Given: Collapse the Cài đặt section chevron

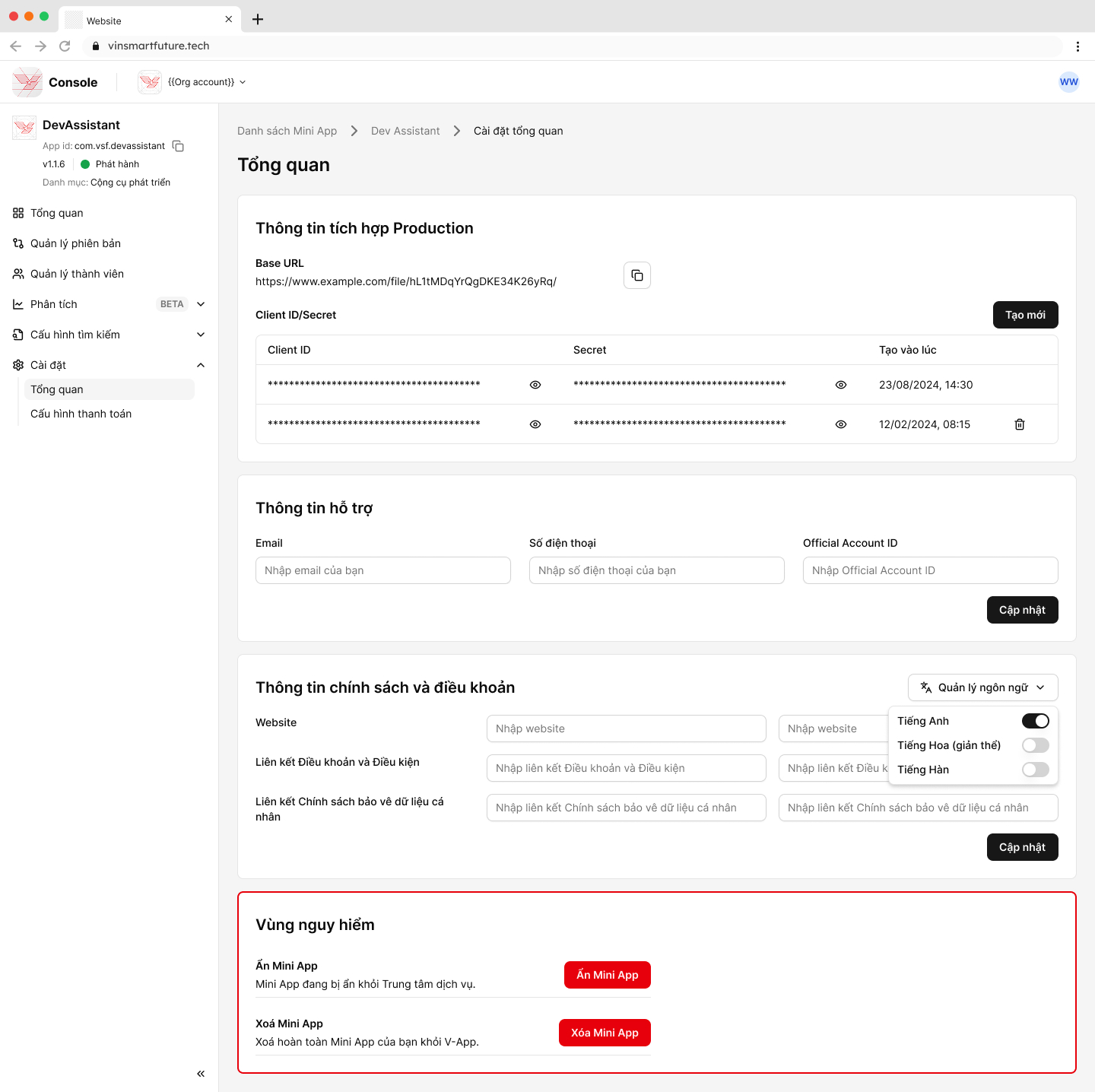Looking at the screenshot, I should tap(201, 365).
